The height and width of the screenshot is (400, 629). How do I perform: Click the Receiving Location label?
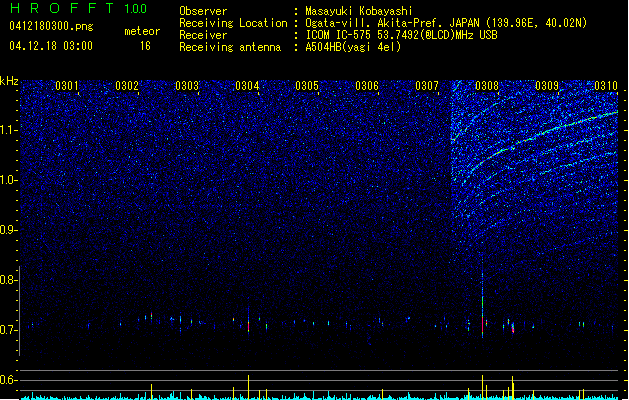pyautogui.click(x=233, y=23)
